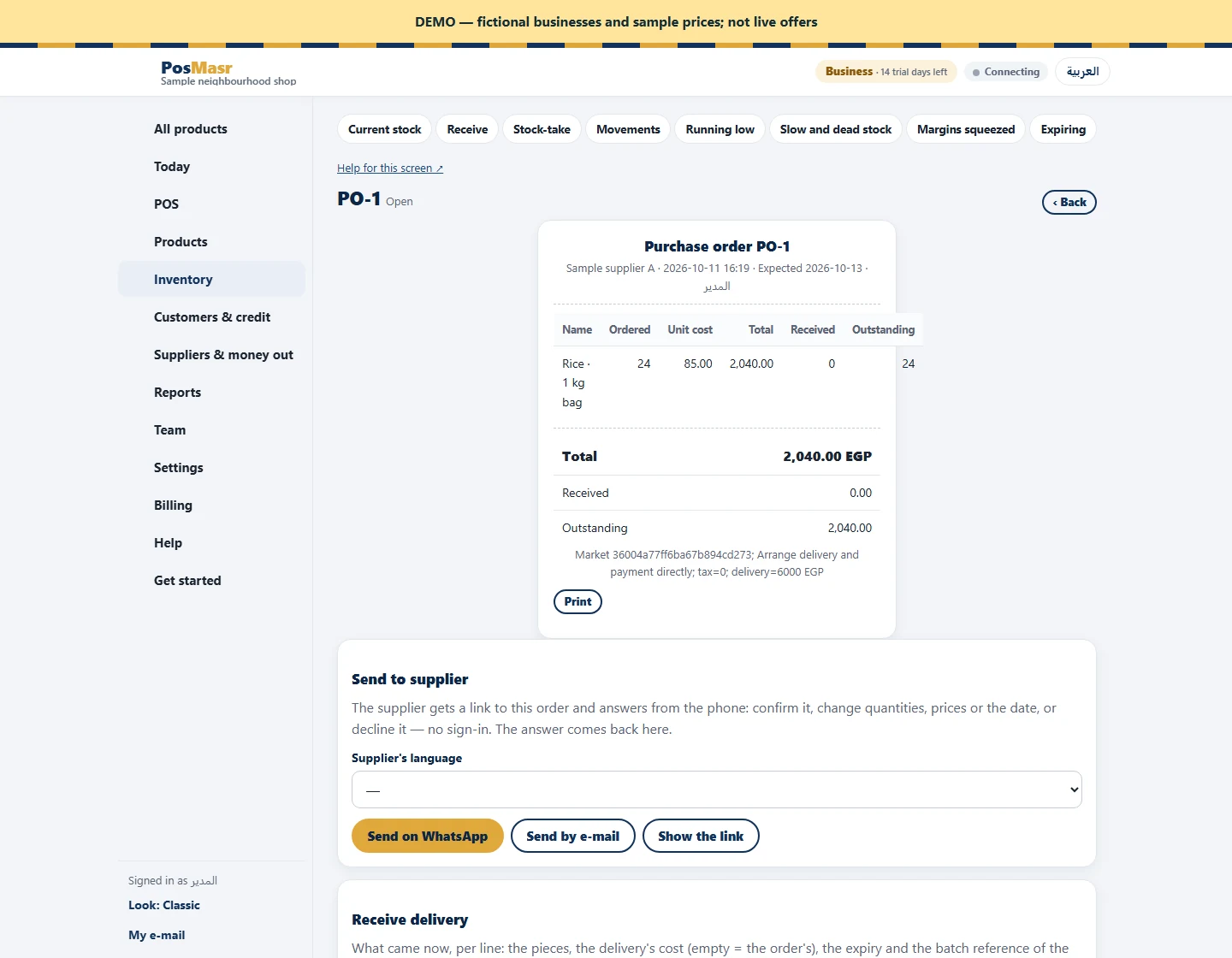Viewport: 1232px width, 958px height.
Task: Open My e-mail link
Action: 157,935
